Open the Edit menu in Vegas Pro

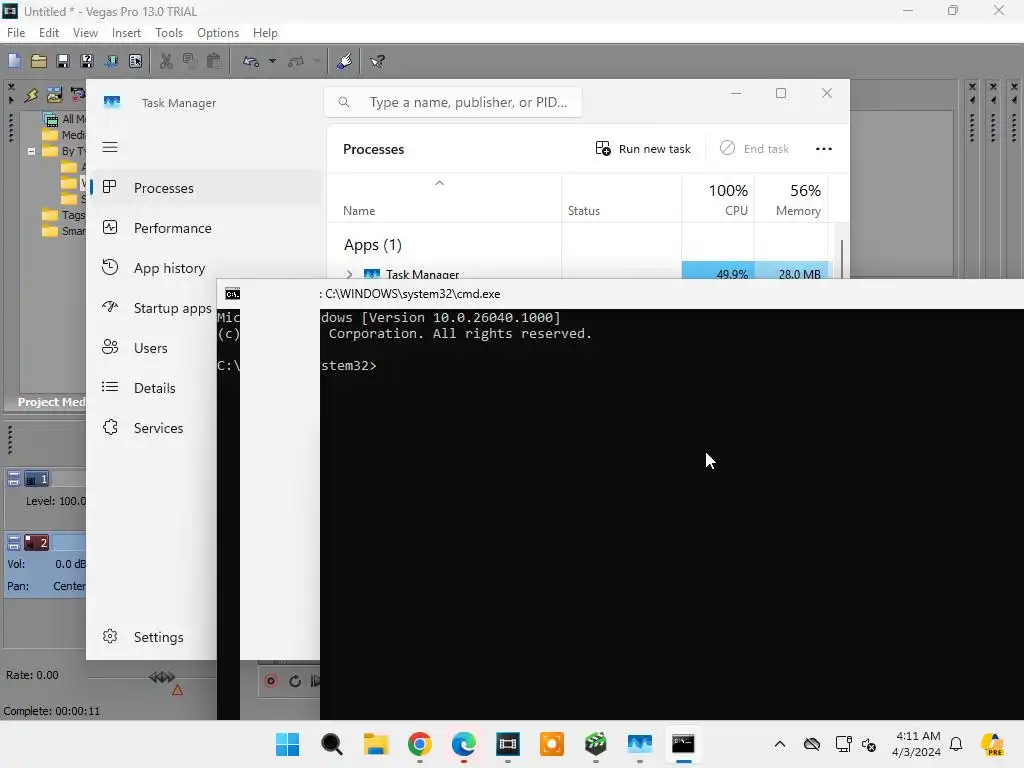49,33
